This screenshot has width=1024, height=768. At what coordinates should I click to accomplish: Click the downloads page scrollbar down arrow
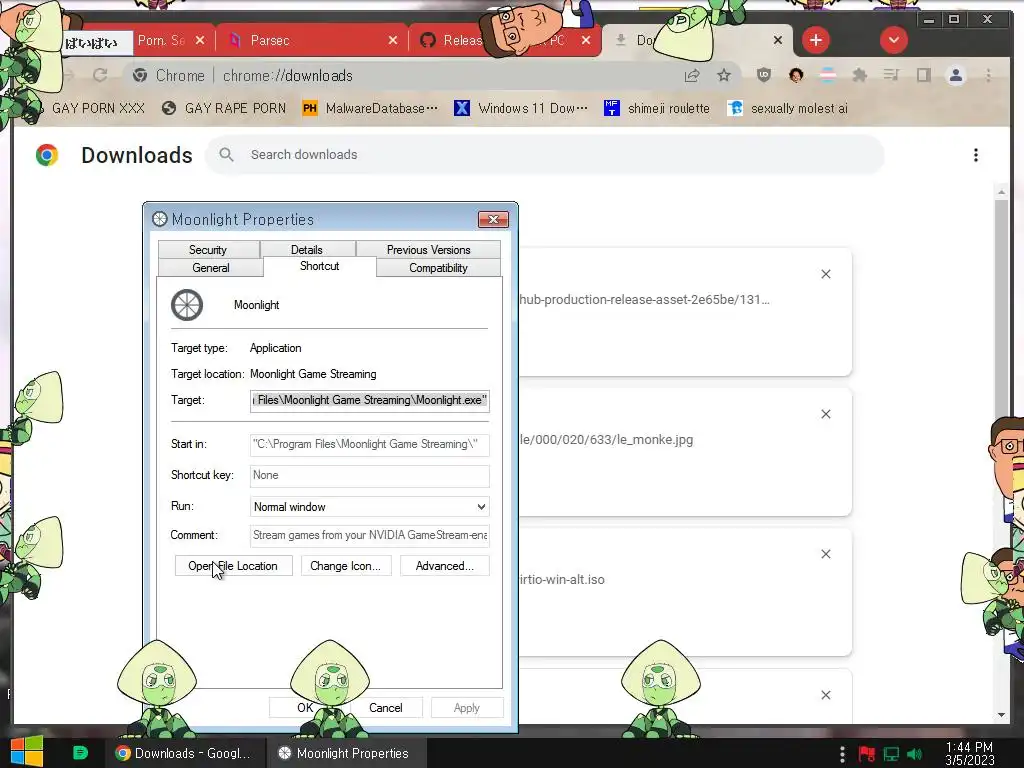1001,715
